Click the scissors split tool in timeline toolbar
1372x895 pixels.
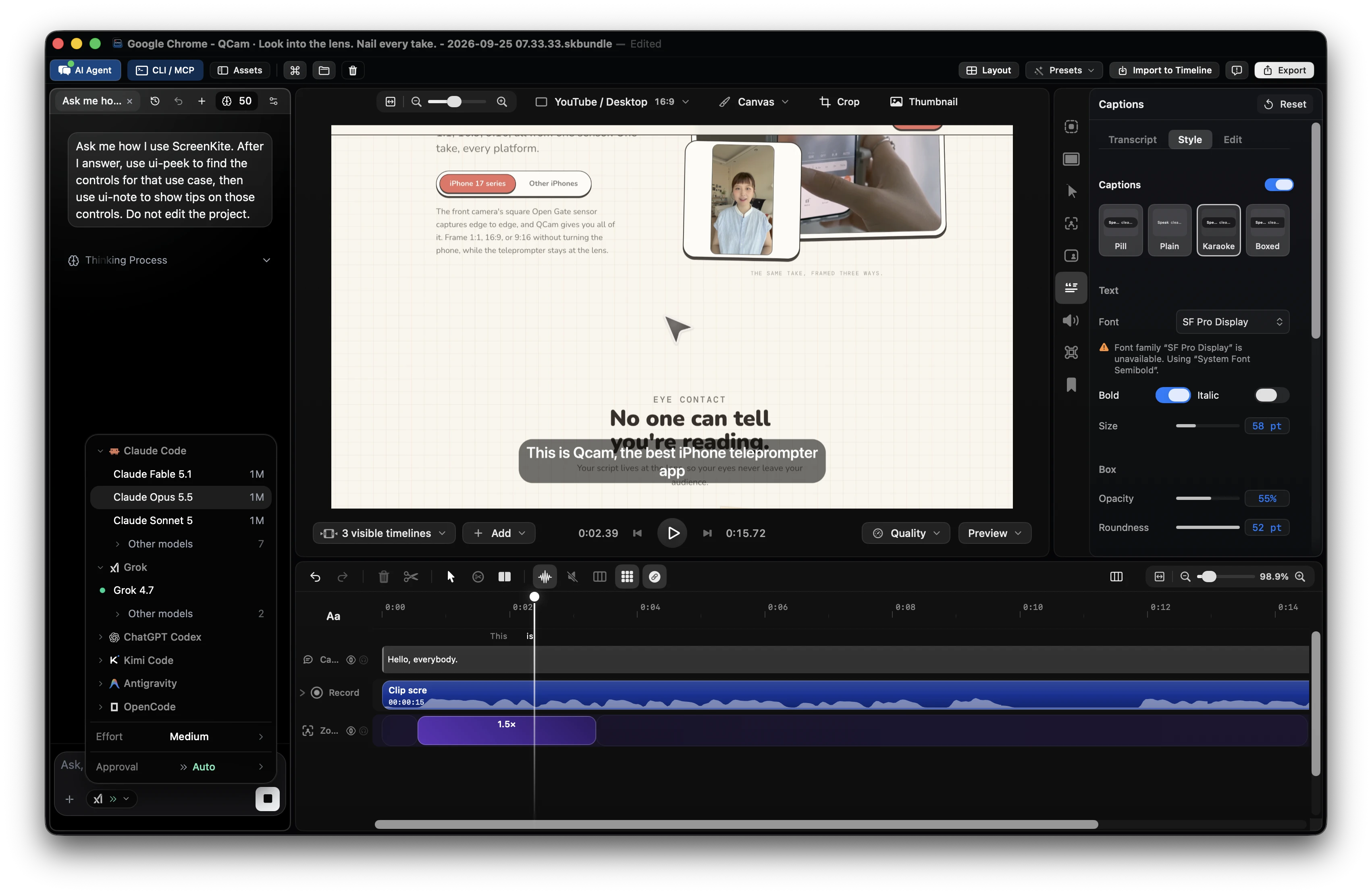[410, 577]
